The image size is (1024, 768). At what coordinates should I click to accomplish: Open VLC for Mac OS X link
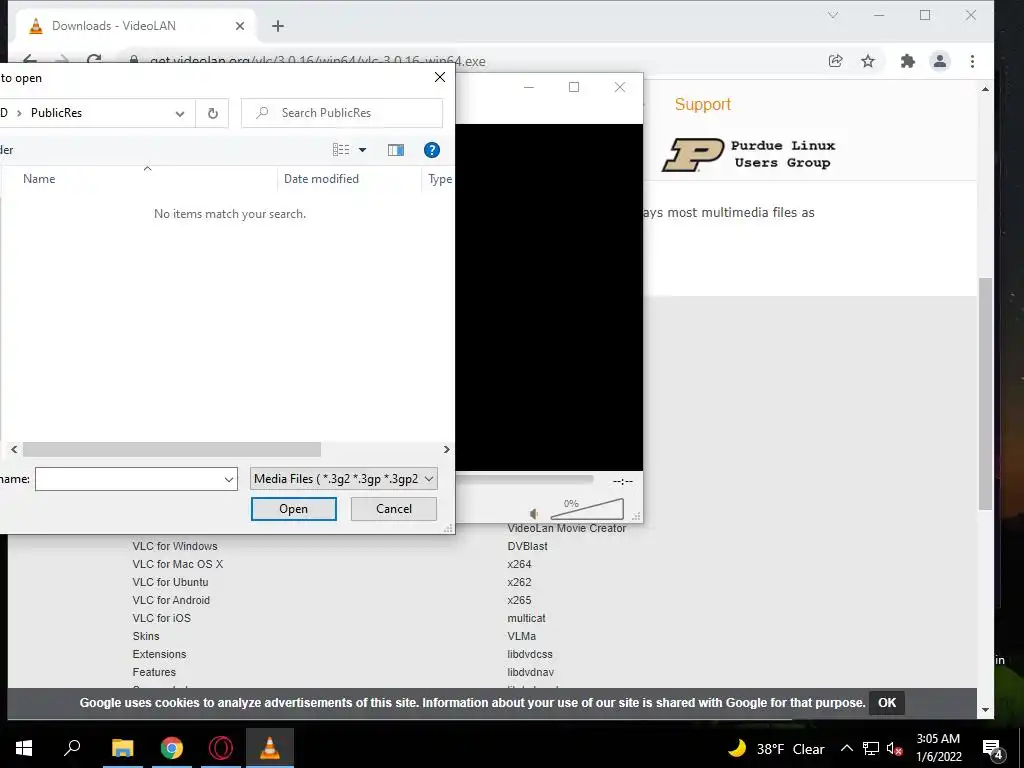click(x=178, y=564)
